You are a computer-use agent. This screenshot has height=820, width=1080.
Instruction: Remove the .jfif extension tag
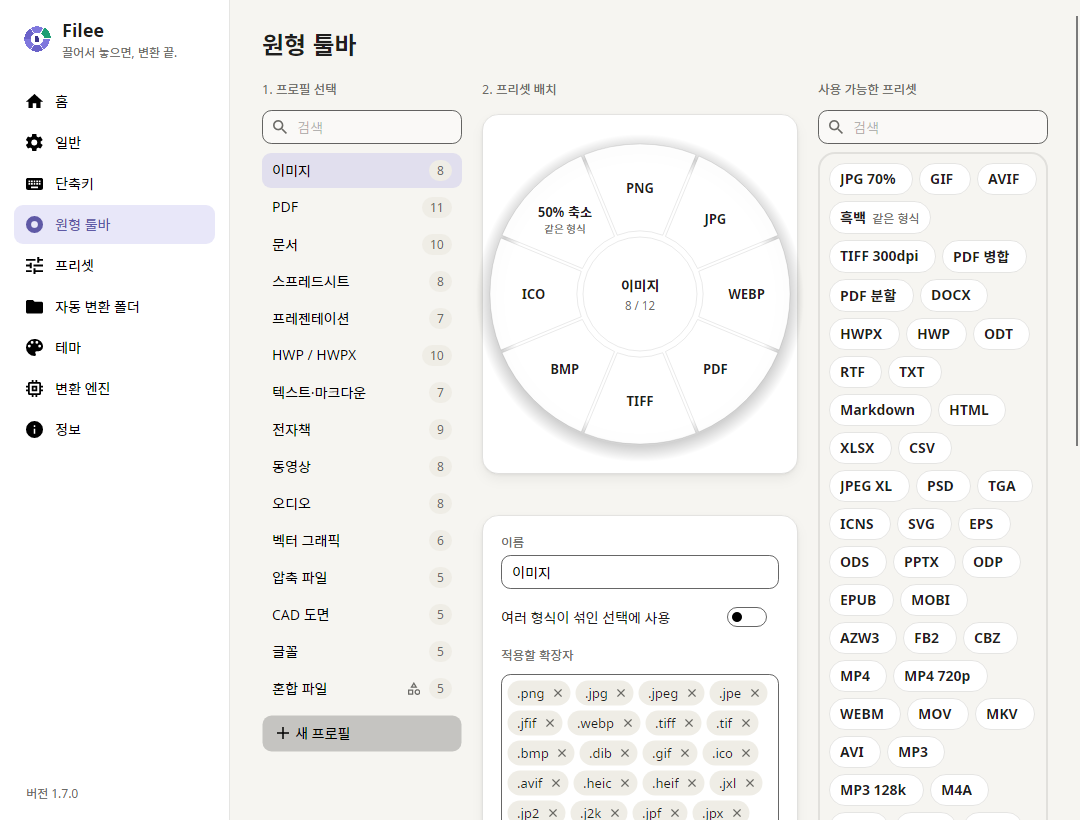tap(550, 723)
